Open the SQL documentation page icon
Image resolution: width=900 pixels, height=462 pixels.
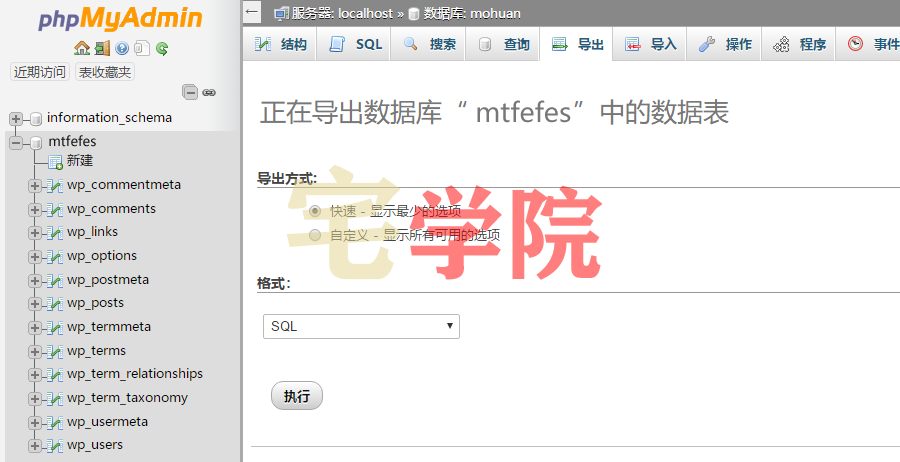(x=142, y=48)
